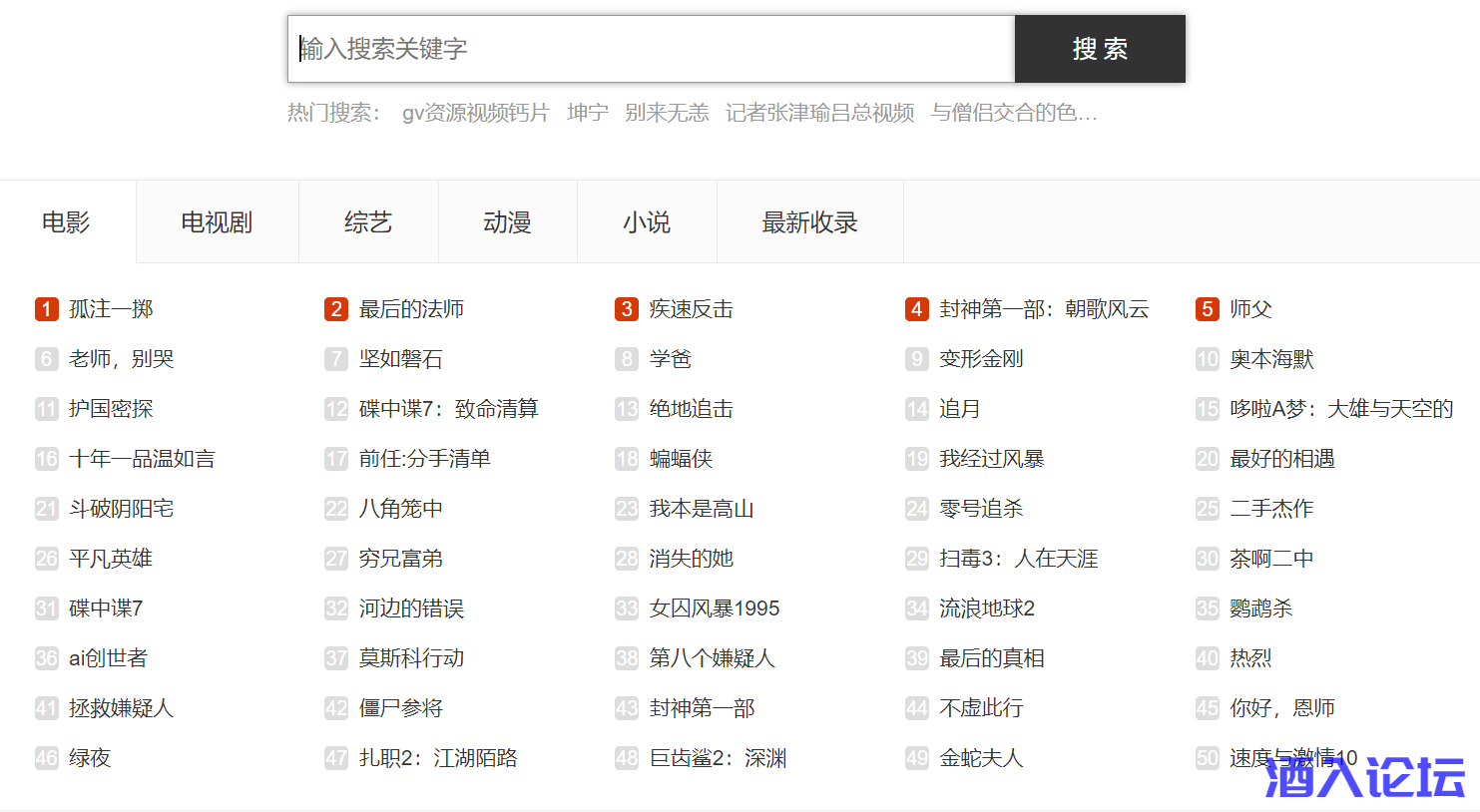Open hot search 记者张津瑜吕总视频

tap(820, 113)
